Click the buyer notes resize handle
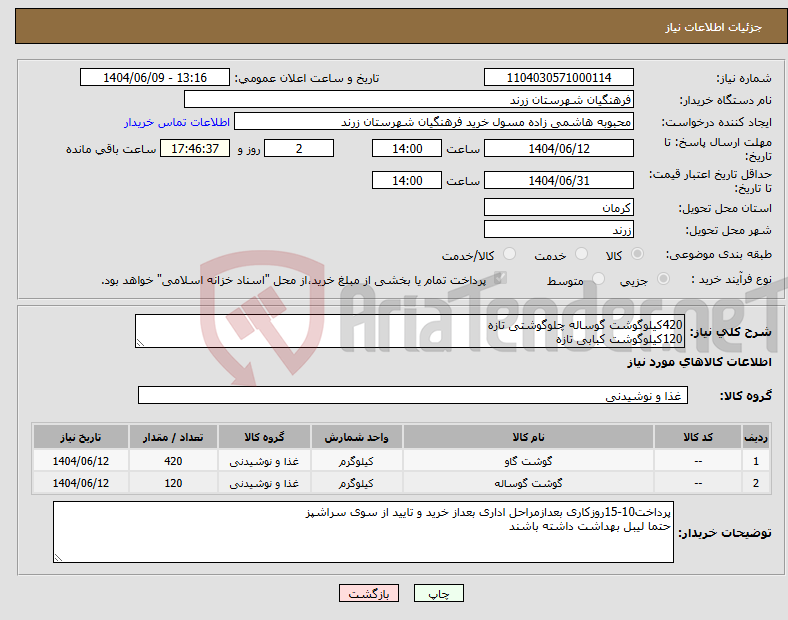The height and width of the screenshot is (620, 788). coord(58,558)
